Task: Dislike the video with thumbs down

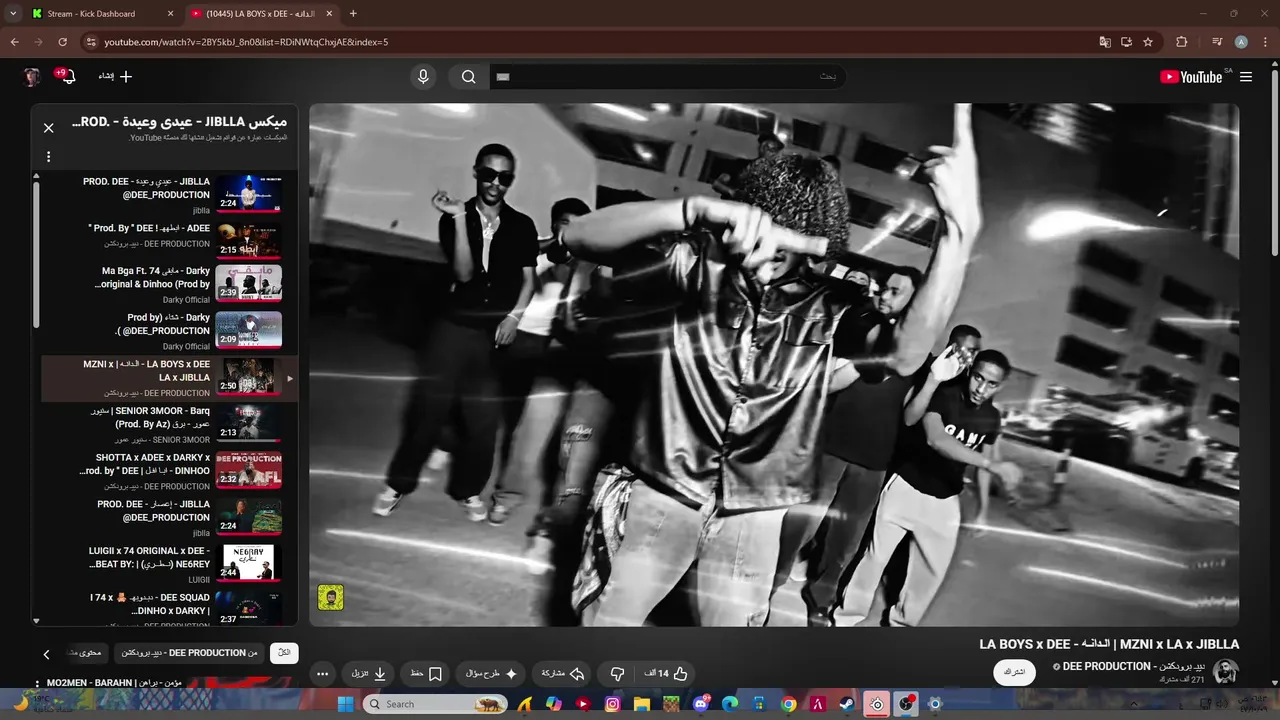Action: pos(617,674)
